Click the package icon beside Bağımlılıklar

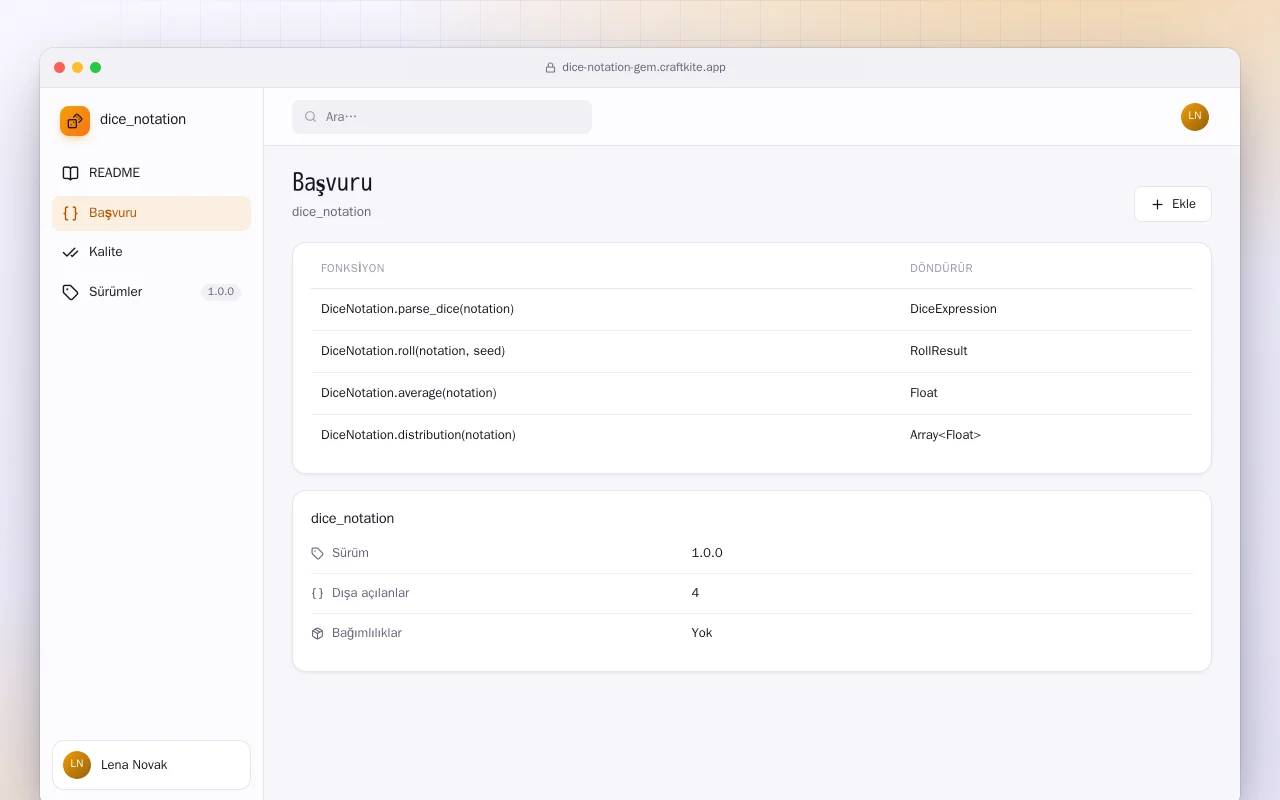[318, 633]
